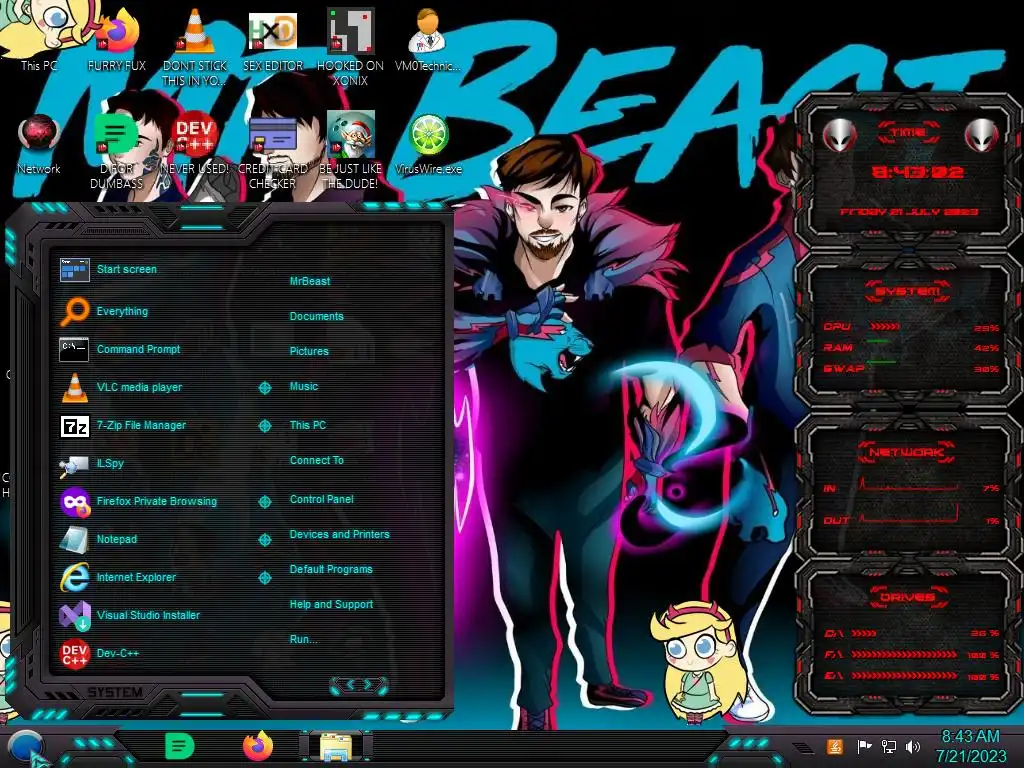
Task: Select Connect To in start menu
Action: (316, 460)
